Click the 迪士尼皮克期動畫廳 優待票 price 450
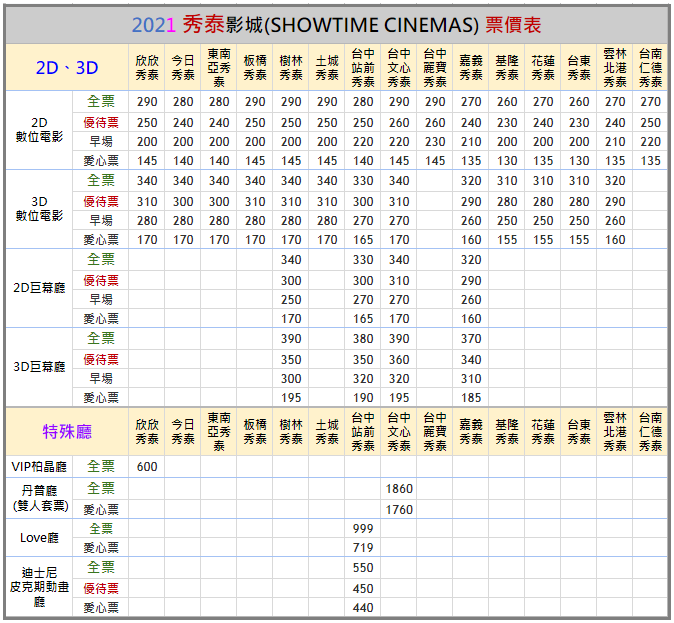The width and height of the screenshot is (674, 623). [x=363, y=588]
